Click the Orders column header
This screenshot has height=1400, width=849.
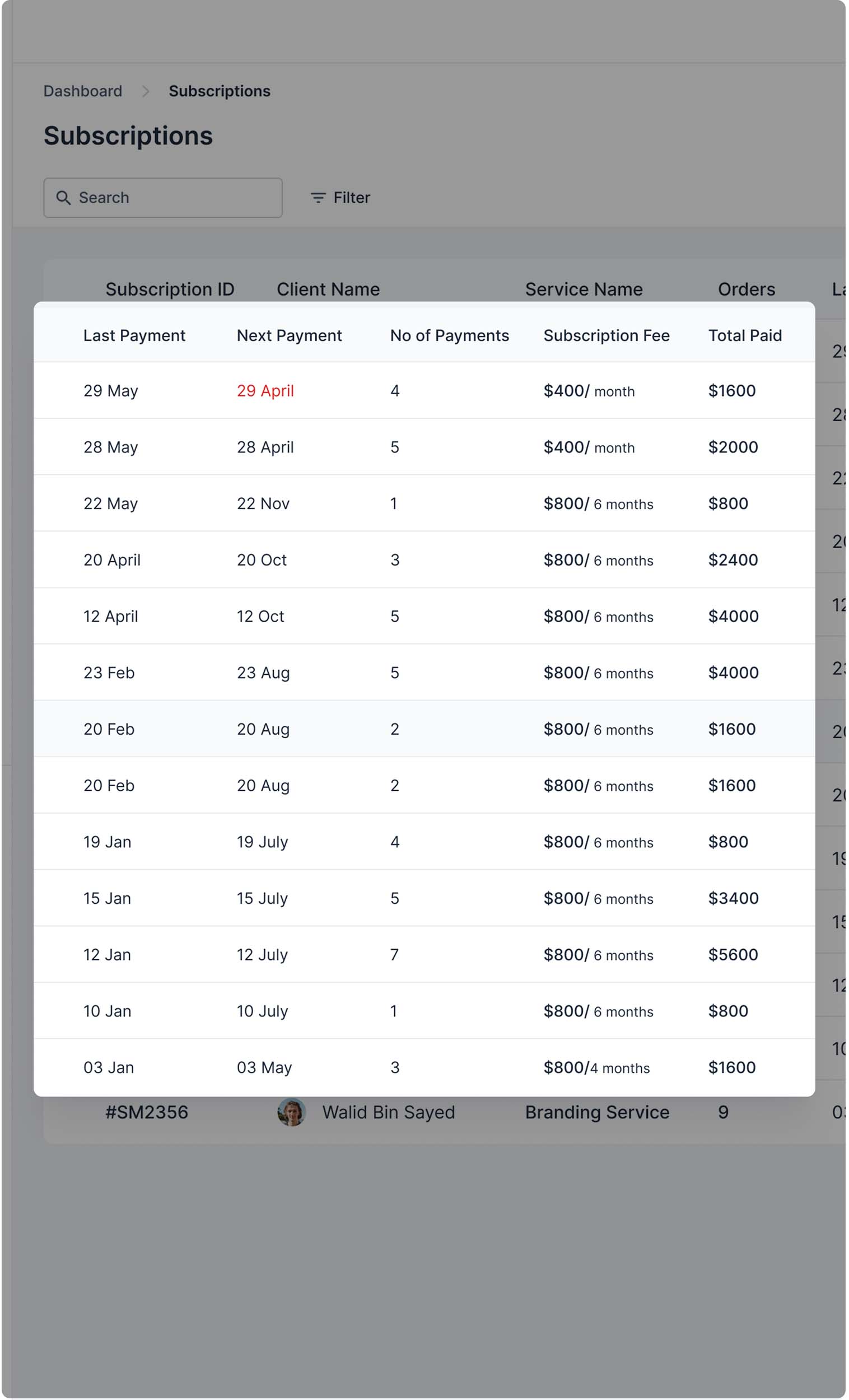coord(746,288)
